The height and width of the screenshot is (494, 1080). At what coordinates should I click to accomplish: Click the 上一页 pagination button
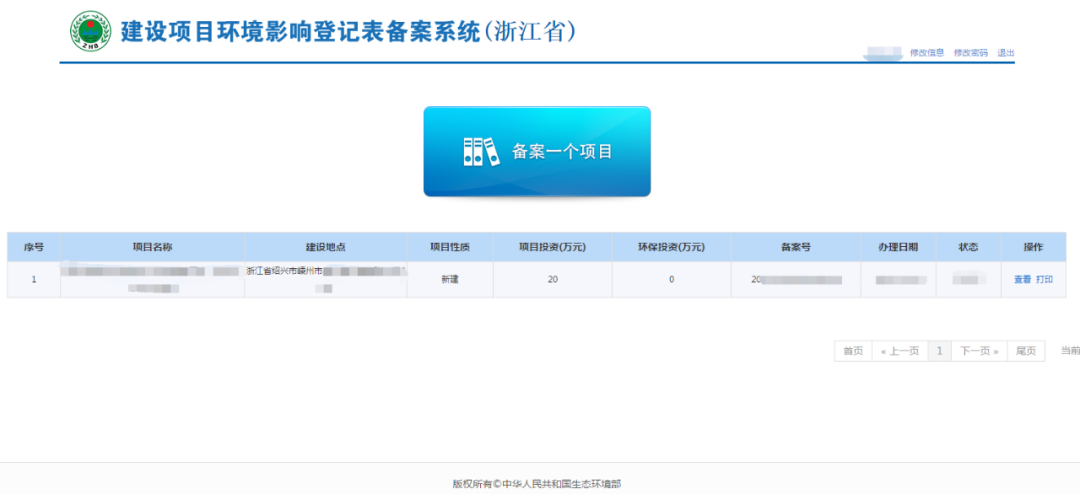click(x=899, y=351)
